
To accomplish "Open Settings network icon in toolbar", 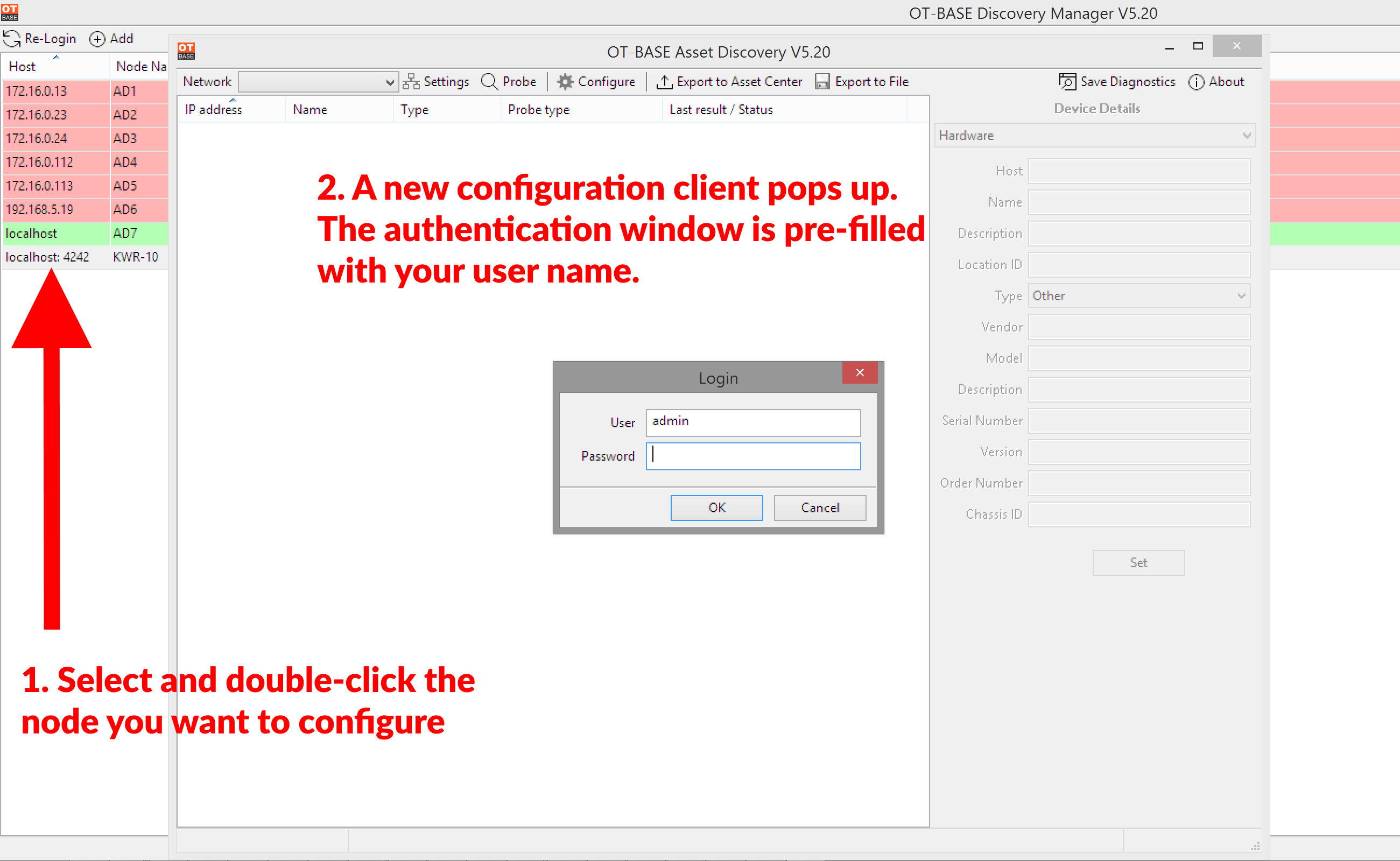I will click(411, 82).
